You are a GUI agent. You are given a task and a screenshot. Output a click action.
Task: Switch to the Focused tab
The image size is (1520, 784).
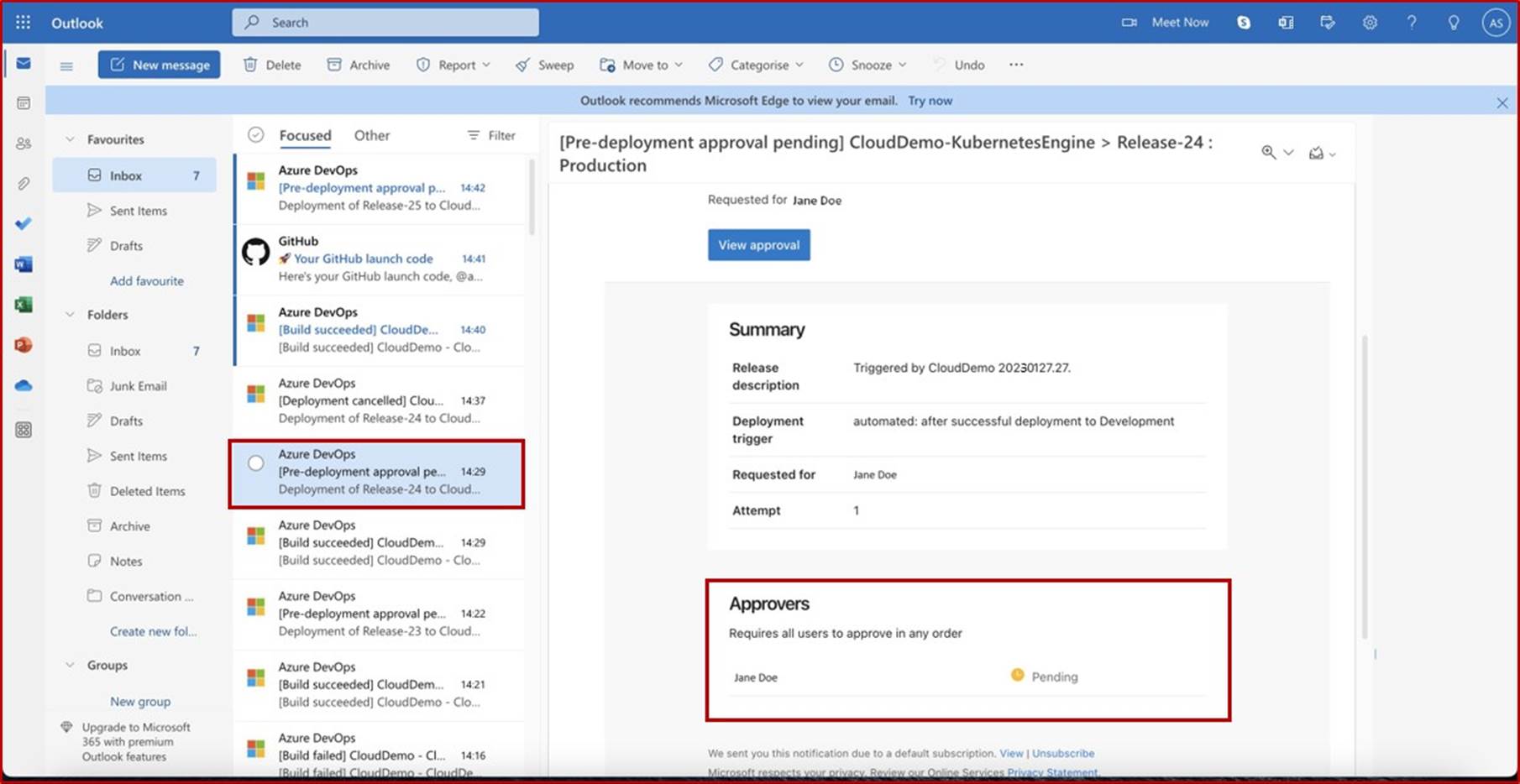coord(305,135)
